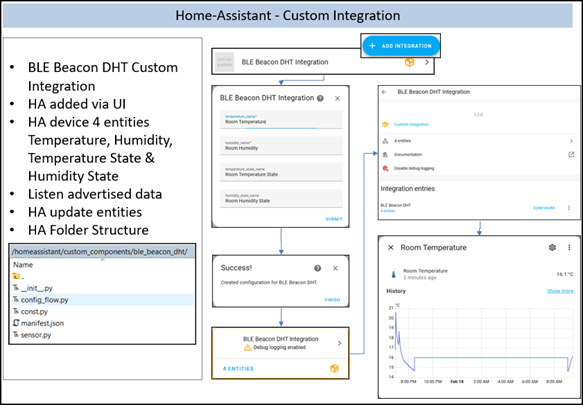Click the cube icon beside Custom integration

tap(385, 125)
